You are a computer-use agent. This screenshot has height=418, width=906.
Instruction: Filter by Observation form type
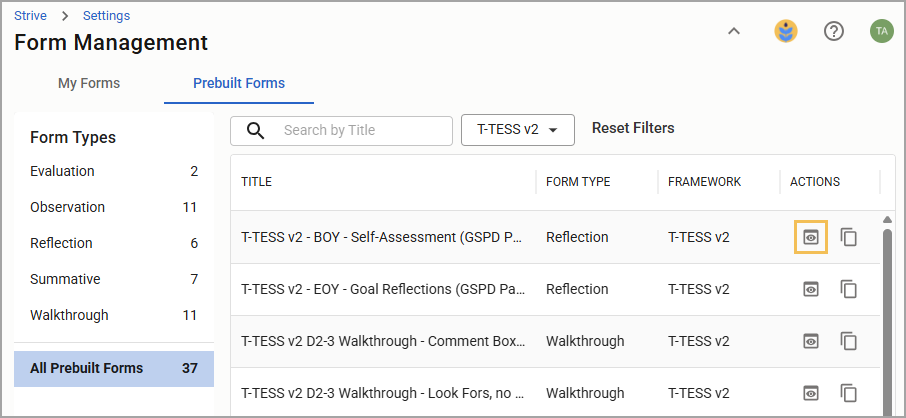(x=114, y=207)
